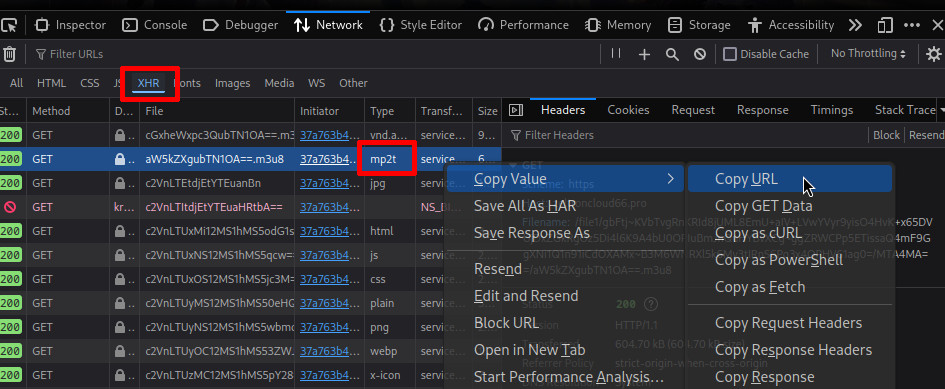Open the Request details tab

[x=693, y=110]
